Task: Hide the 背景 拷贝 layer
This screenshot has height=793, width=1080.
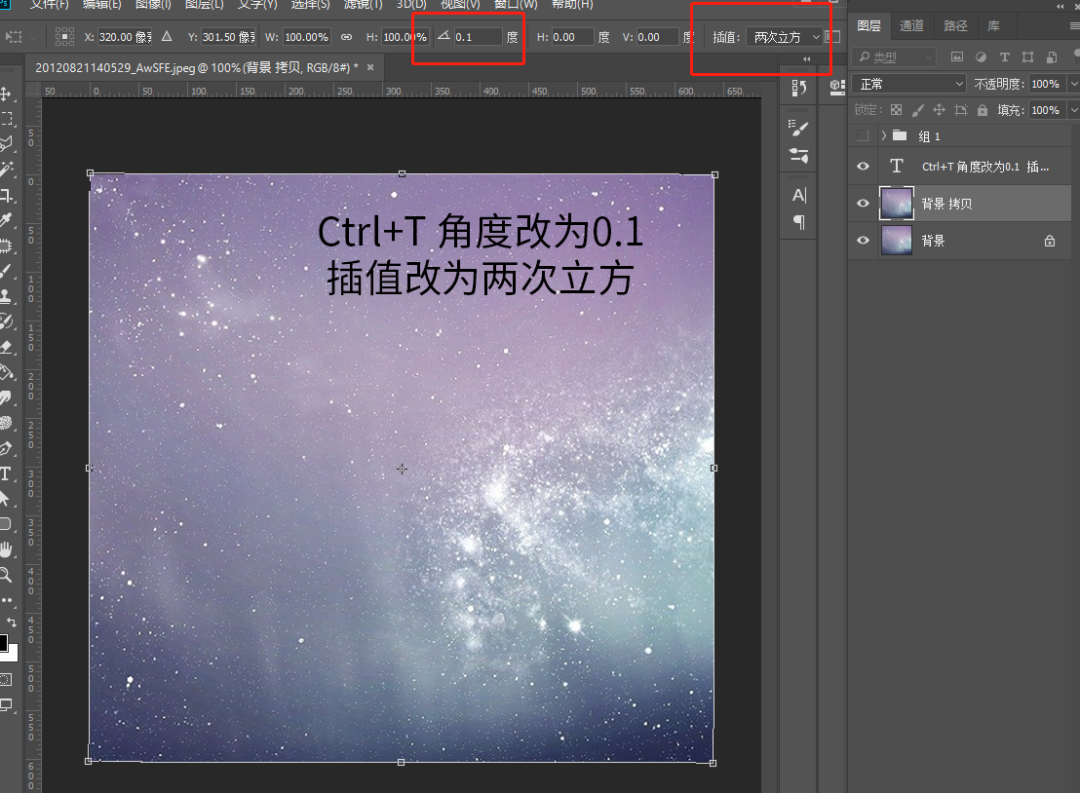Action: [864, 204]
